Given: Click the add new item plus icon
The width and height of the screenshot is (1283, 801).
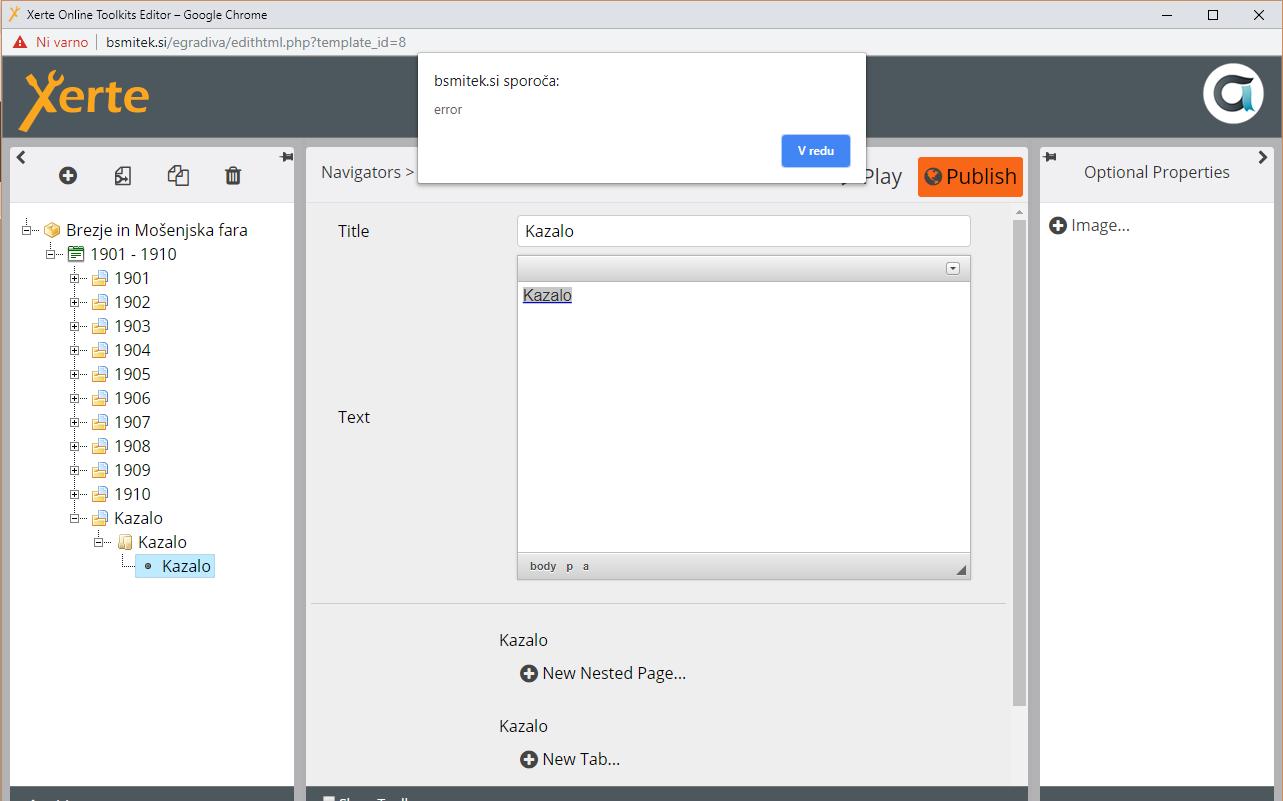Looking at the screenshot, I should (x=68, y=176).
